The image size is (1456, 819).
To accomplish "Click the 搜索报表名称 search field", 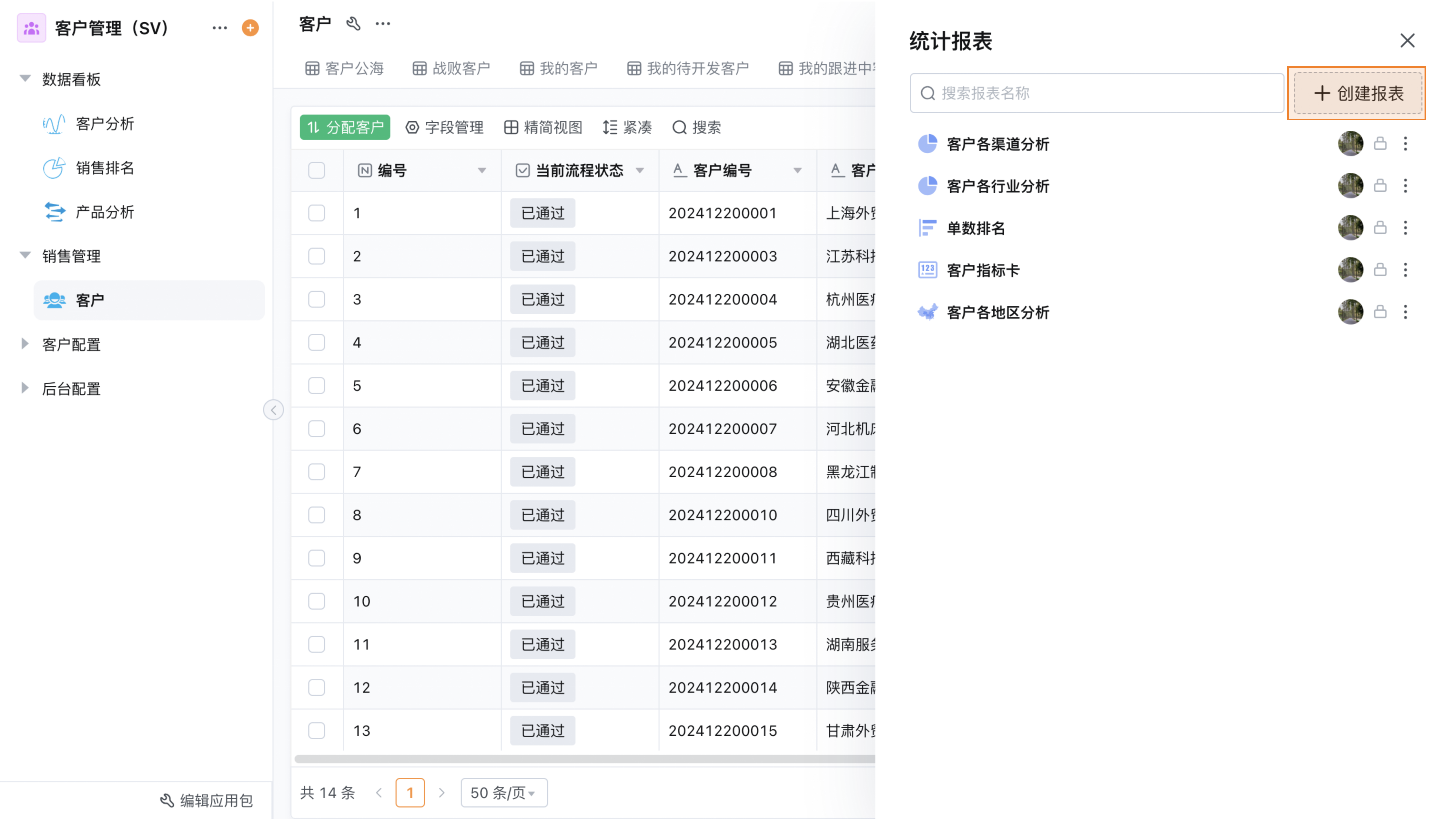I will click(x=1097, y=93).
